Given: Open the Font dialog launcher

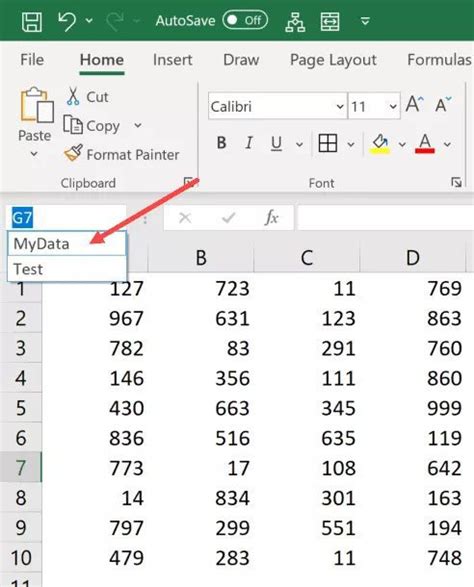Looking at the screenshot, I should 456,183.
